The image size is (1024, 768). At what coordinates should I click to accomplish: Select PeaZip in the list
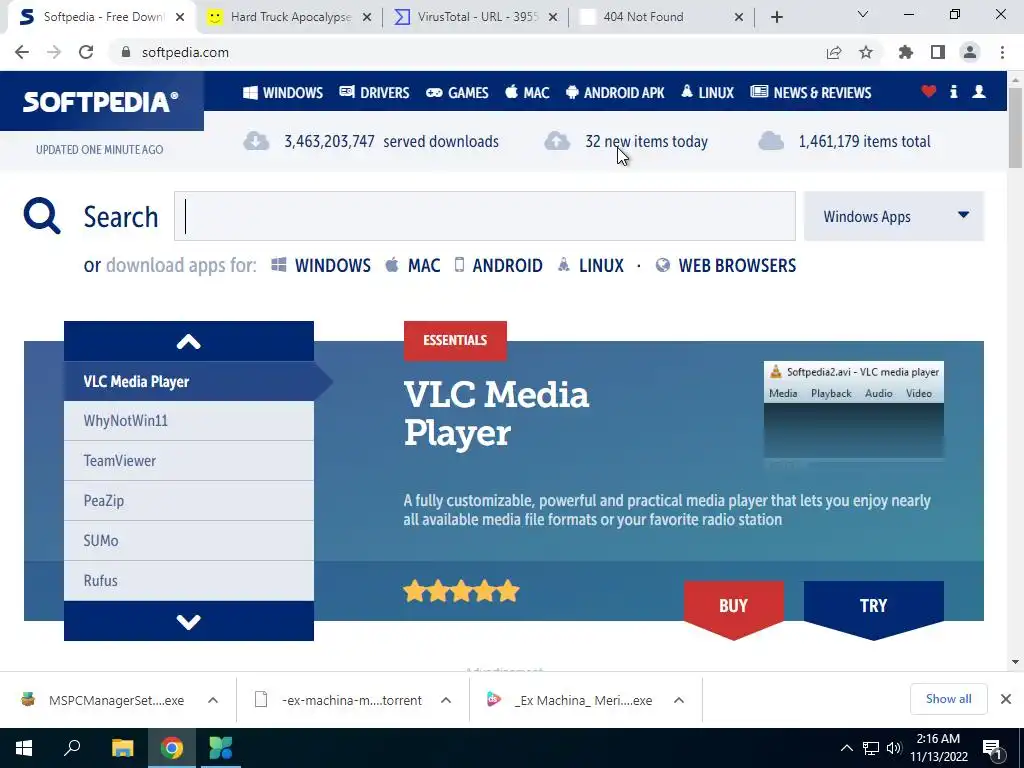(189, 501)
